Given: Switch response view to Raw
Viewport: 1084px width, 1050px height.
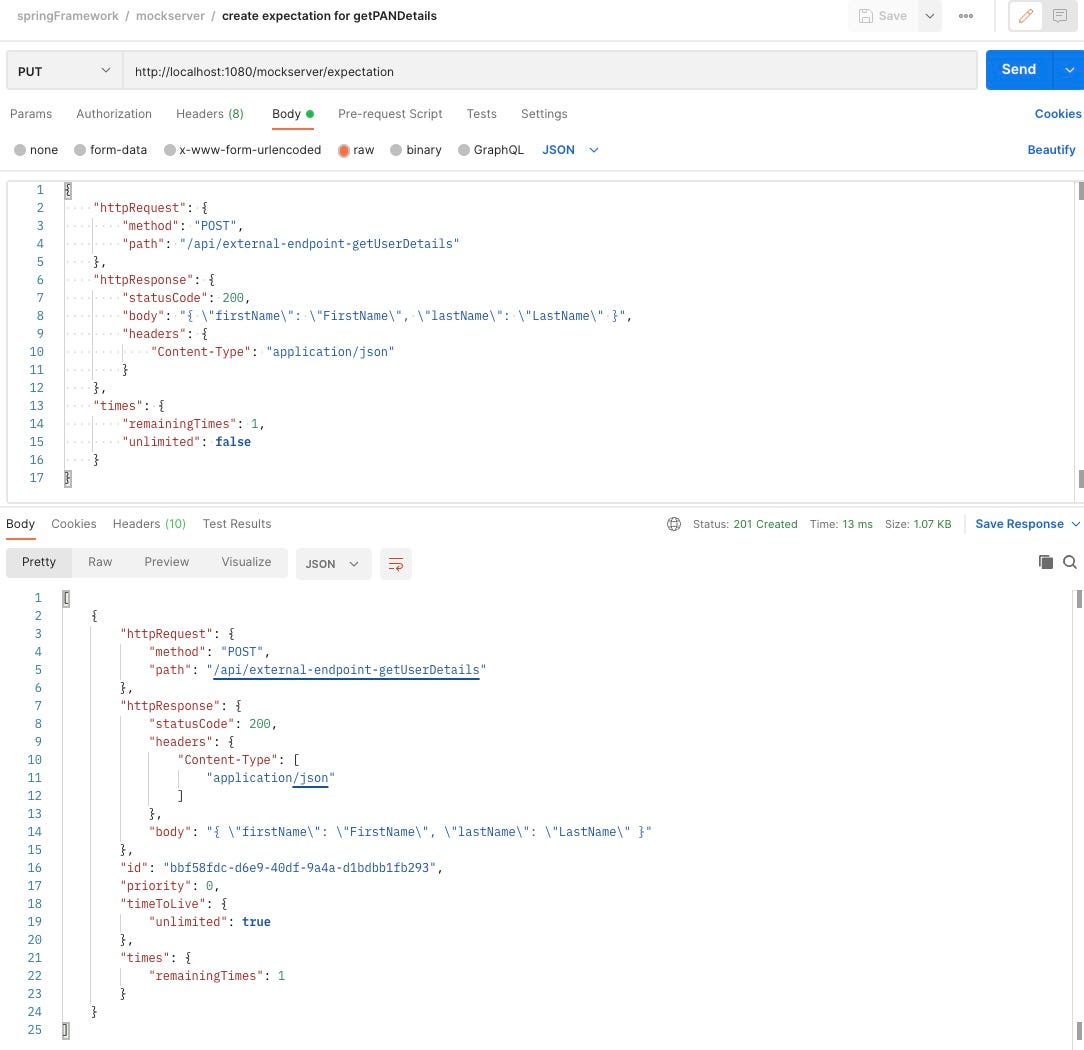Looking at the screenshot, I should [100, 562].
